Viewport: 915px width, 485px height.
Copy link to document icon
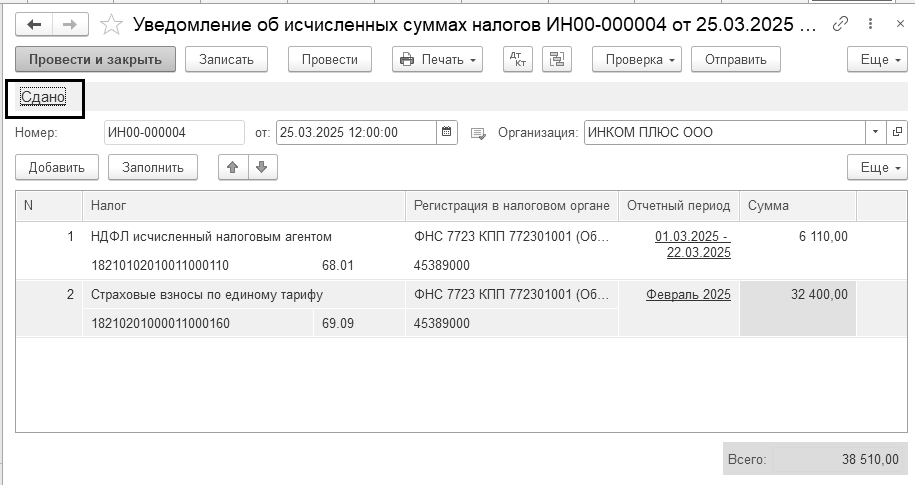[x=840, y=24]
